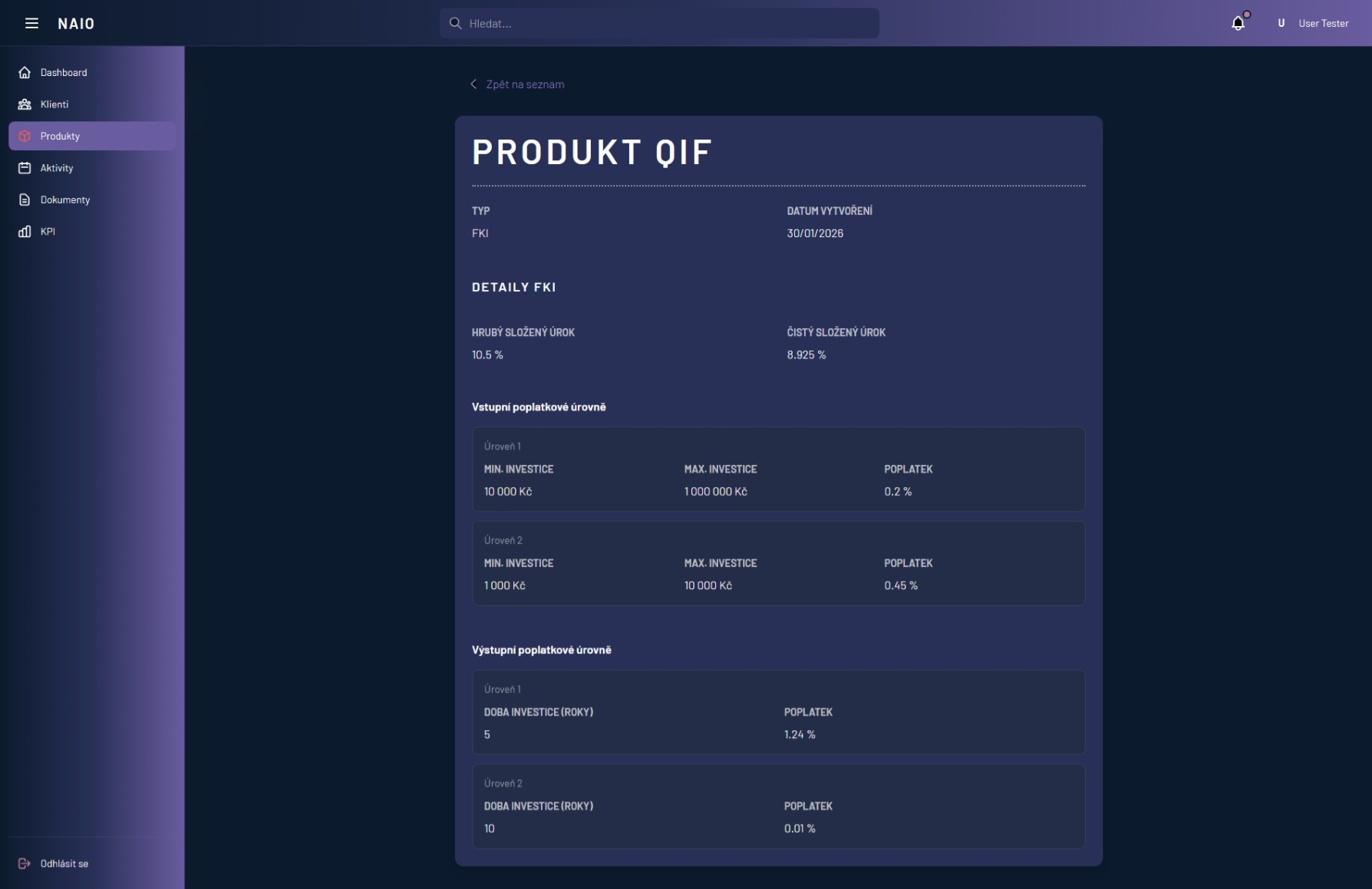Image resolution: width=1372 pixels, height=889 pixels.
Task: Select the Klienti section icon
Action: 25,104
